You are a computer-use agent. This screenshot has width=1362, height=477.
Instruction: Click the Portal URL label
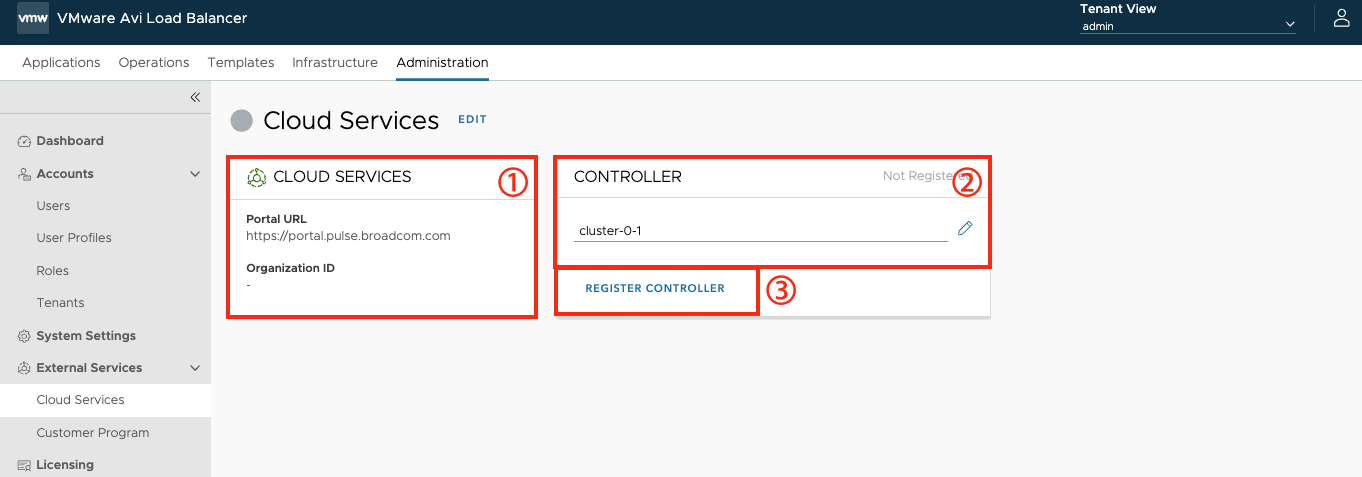[276, 219]
